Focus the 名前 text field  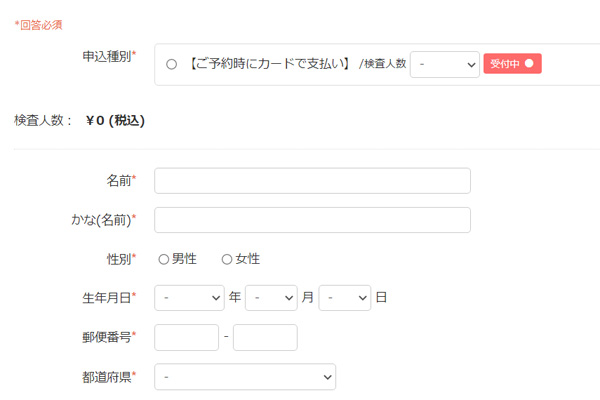coord(312,181)
